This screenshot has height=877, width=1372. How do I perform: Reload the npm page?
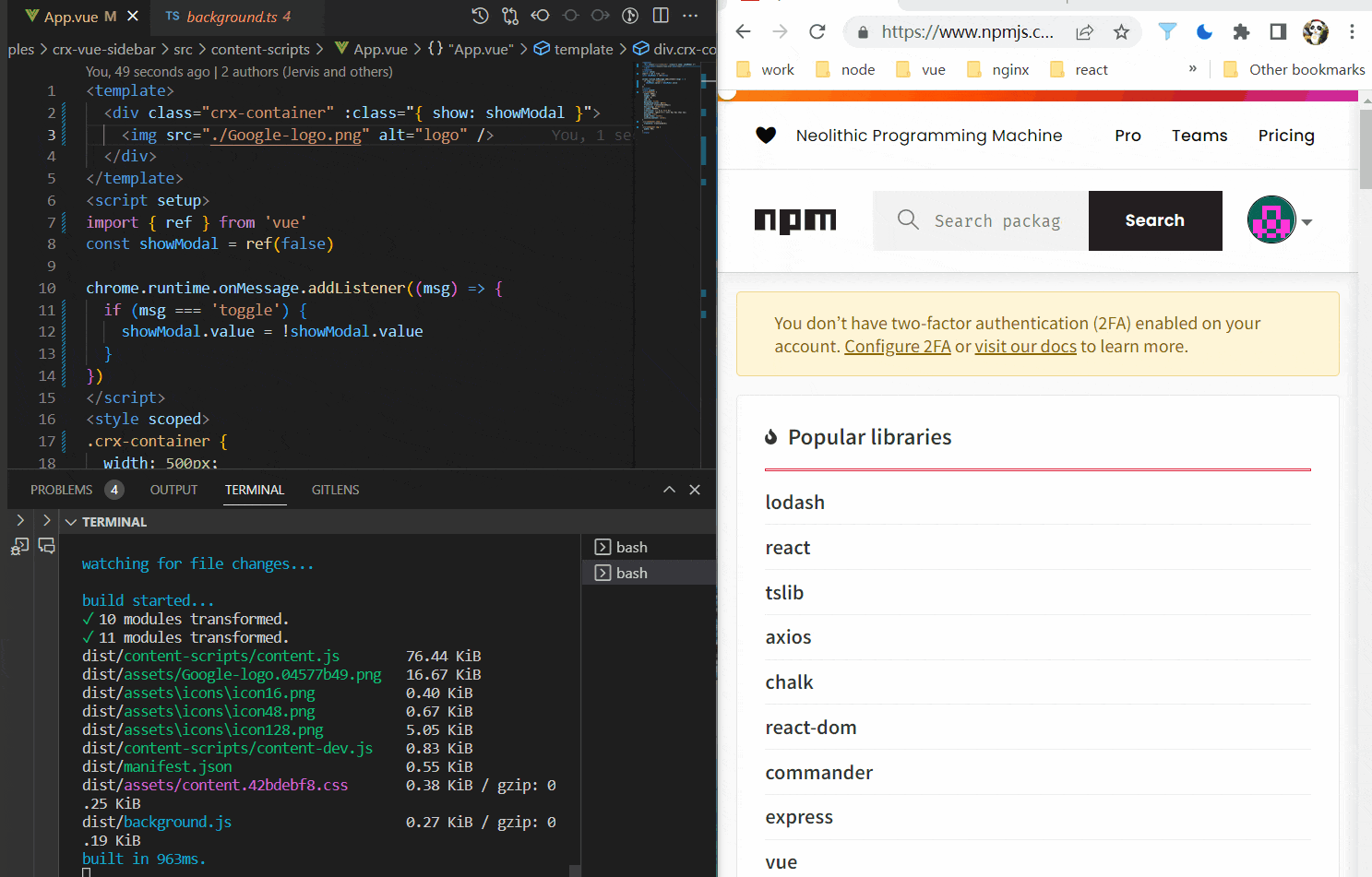(817, 31)
